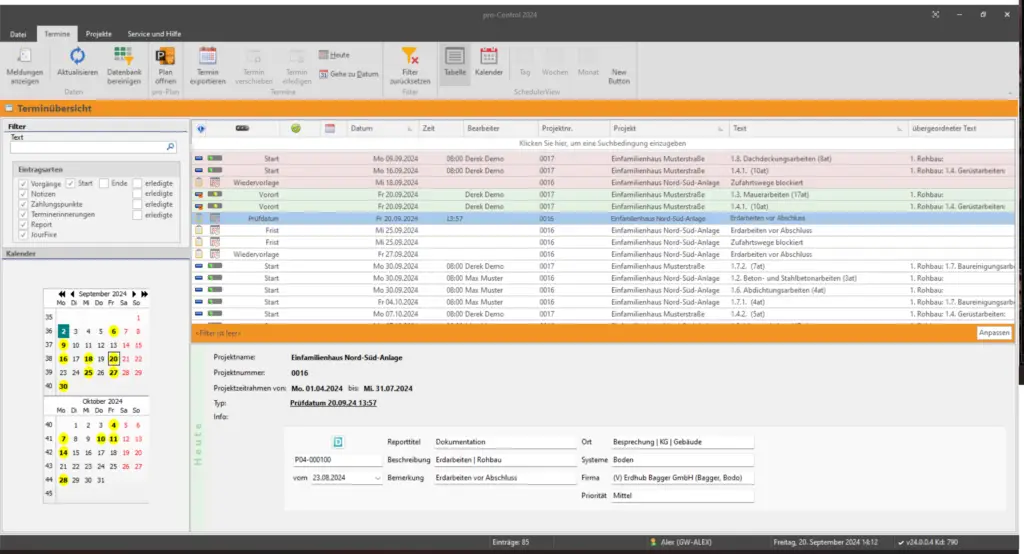Viewport: 1024px width, 554px height.
Task: Toggle the Report checkbox
Action: point(24,224)
